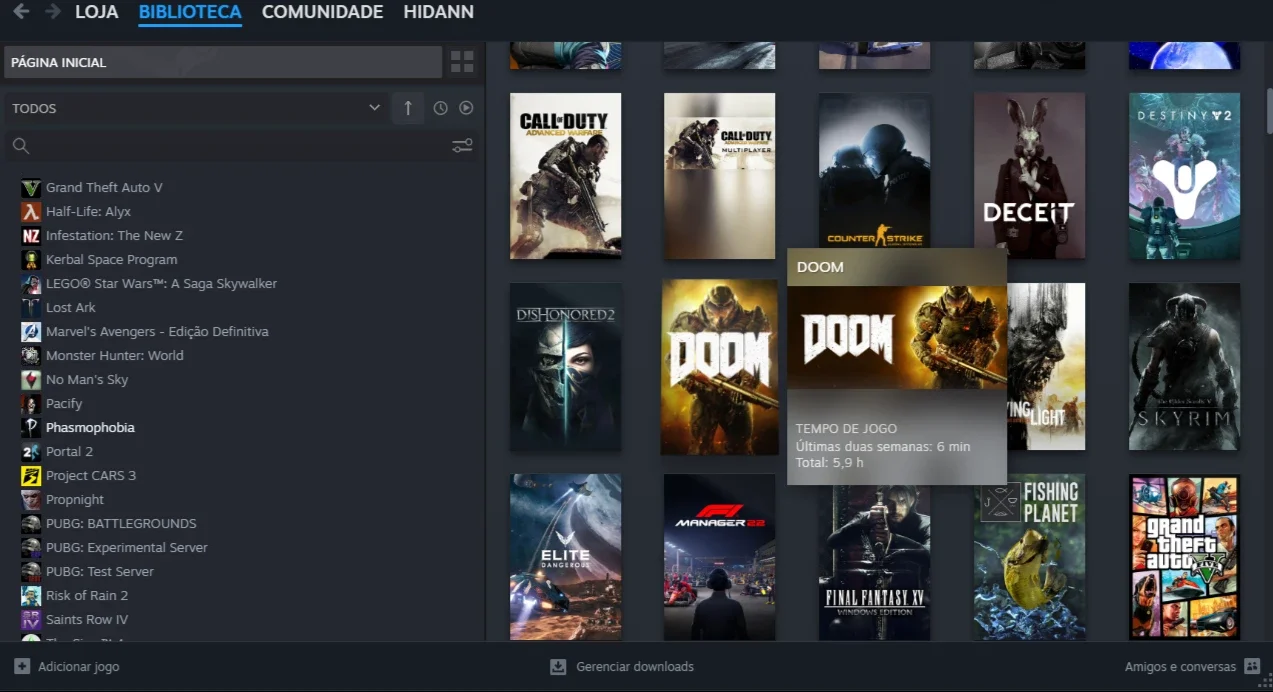Toggle sort order up arrow
1273x692 pixels.
click(408, 108)
